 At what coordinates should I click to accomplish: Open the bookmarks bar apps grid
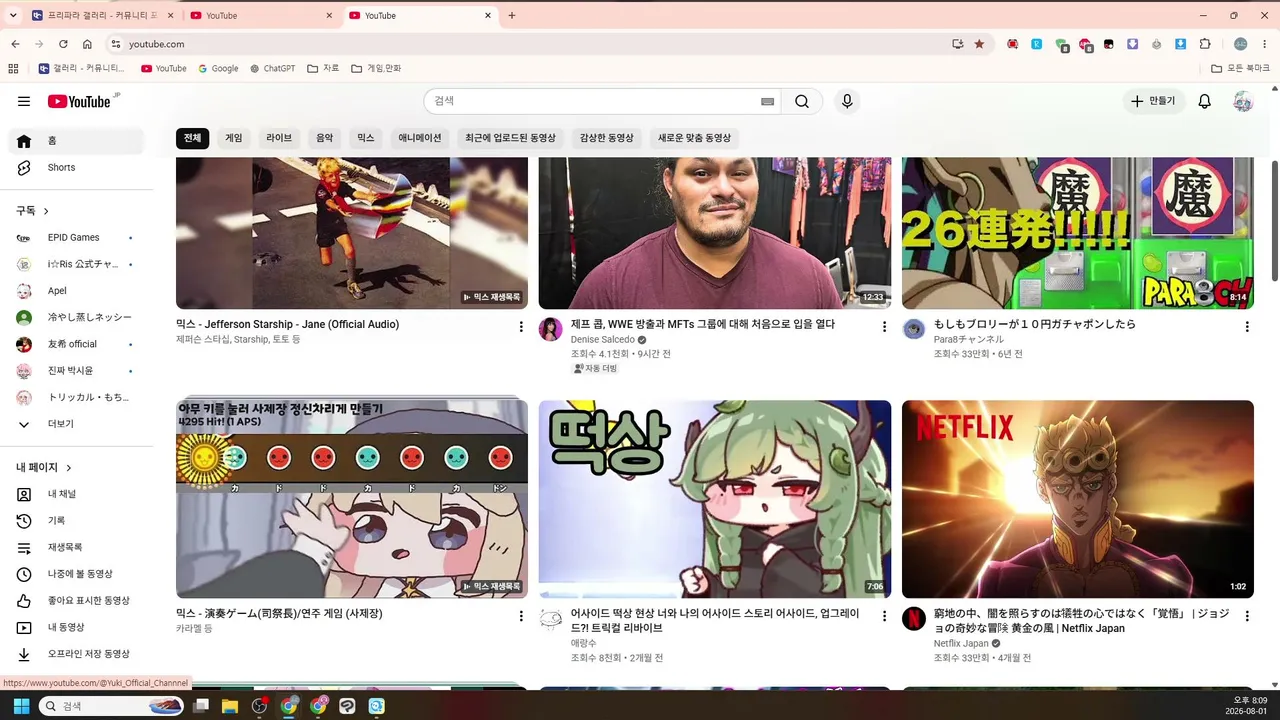[x=13, y=69]
